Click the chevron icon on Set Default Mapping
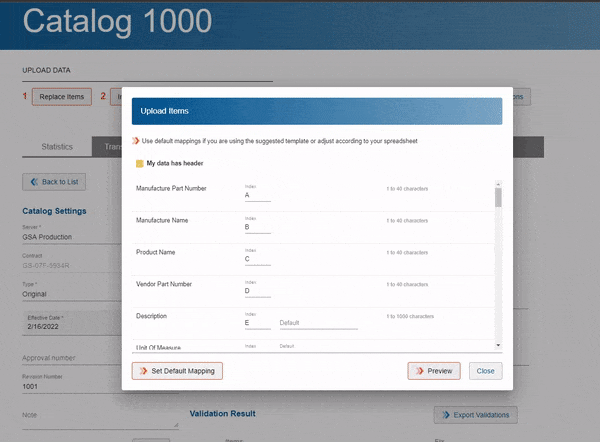 click(143, 371)
